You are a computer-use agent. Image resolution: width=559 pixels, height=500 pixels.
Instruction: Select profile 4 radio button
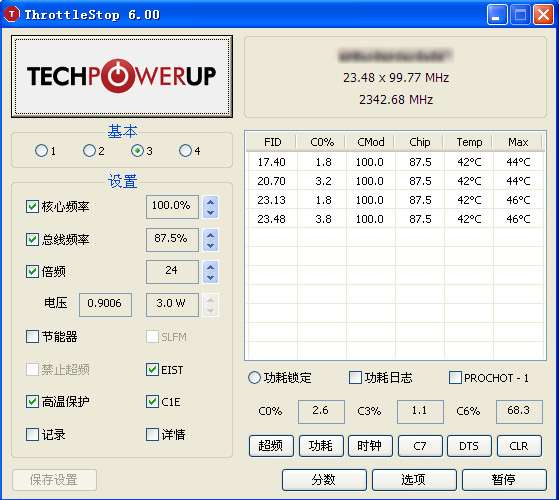185,151
